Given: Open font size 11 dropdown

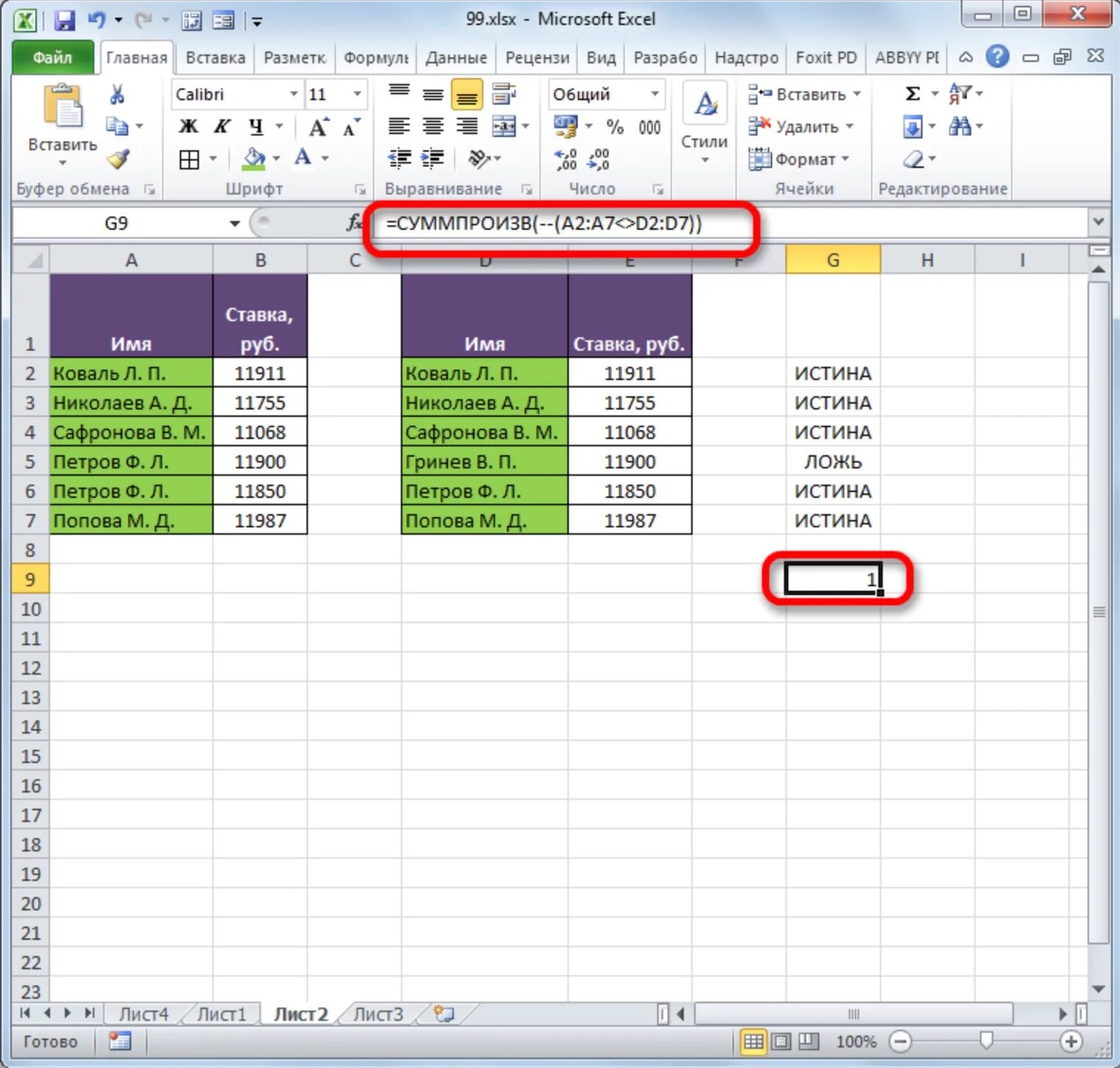Looking at the screenshot, I should [357, 94].
